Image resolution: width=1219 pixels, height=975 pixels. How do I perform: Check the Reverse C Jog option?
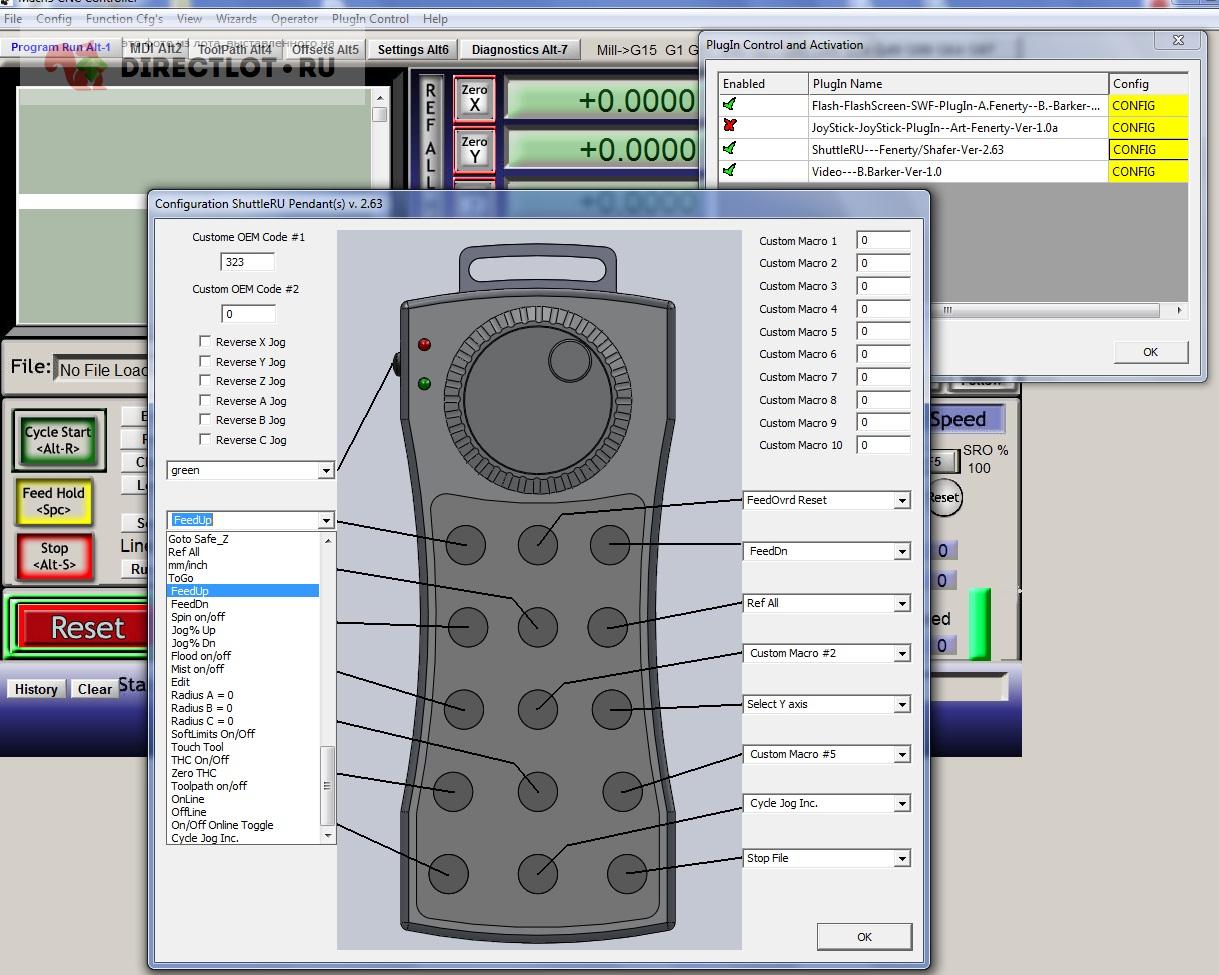pos(205,440)
